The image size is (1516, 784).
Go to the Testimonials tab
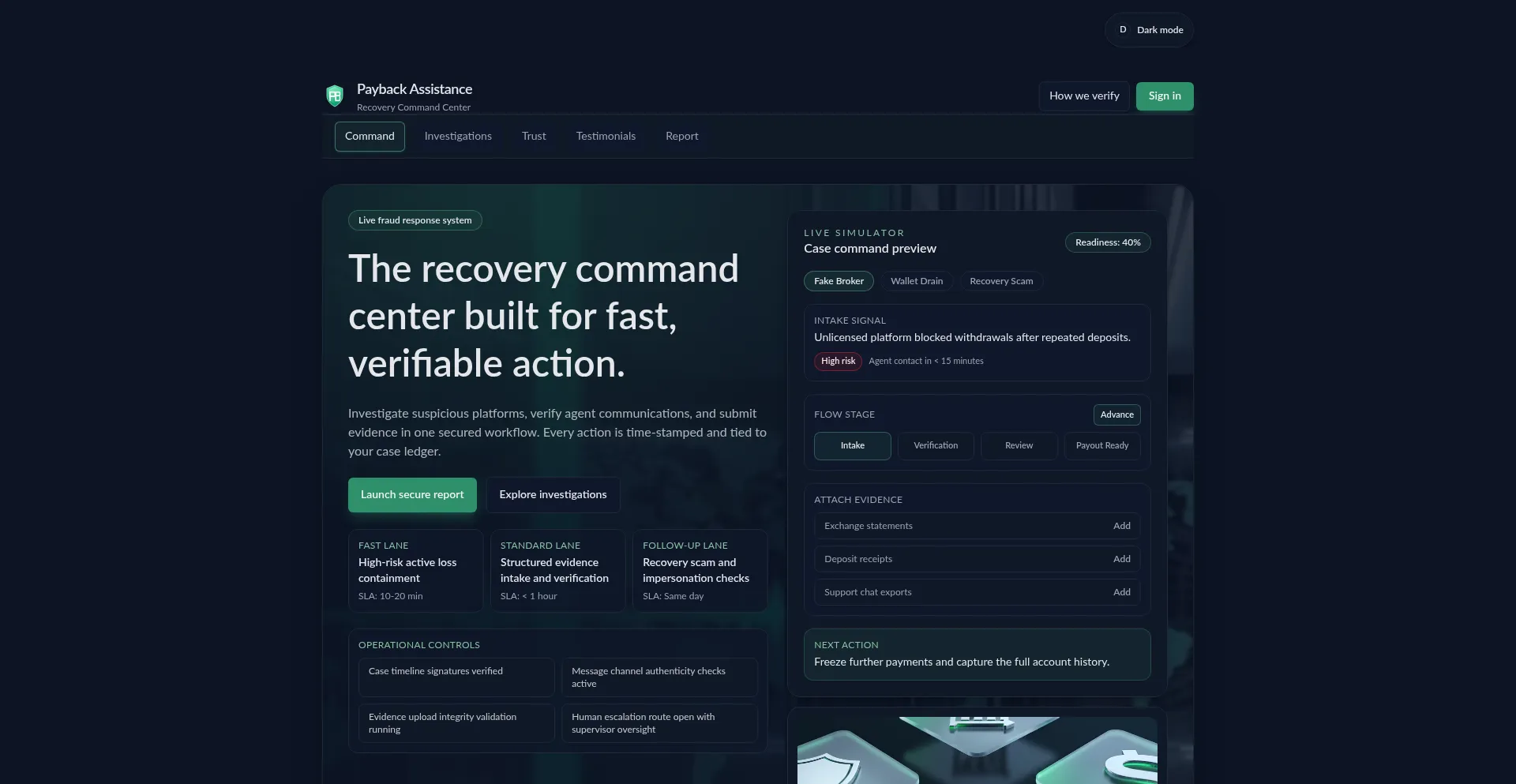(606, 137)
